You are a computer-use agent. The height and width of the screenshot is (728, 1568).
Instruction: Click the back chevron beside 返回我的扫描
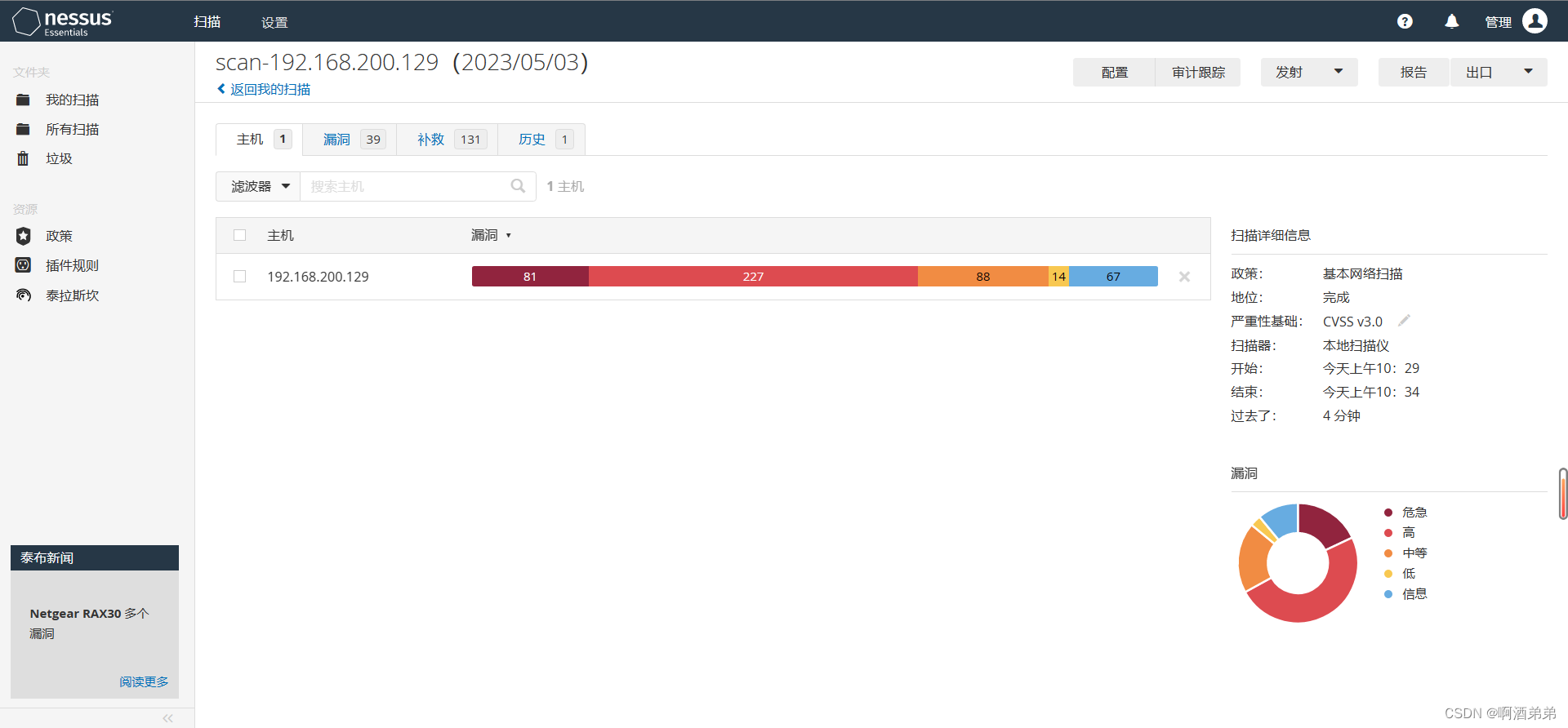[x=220, y=89]
